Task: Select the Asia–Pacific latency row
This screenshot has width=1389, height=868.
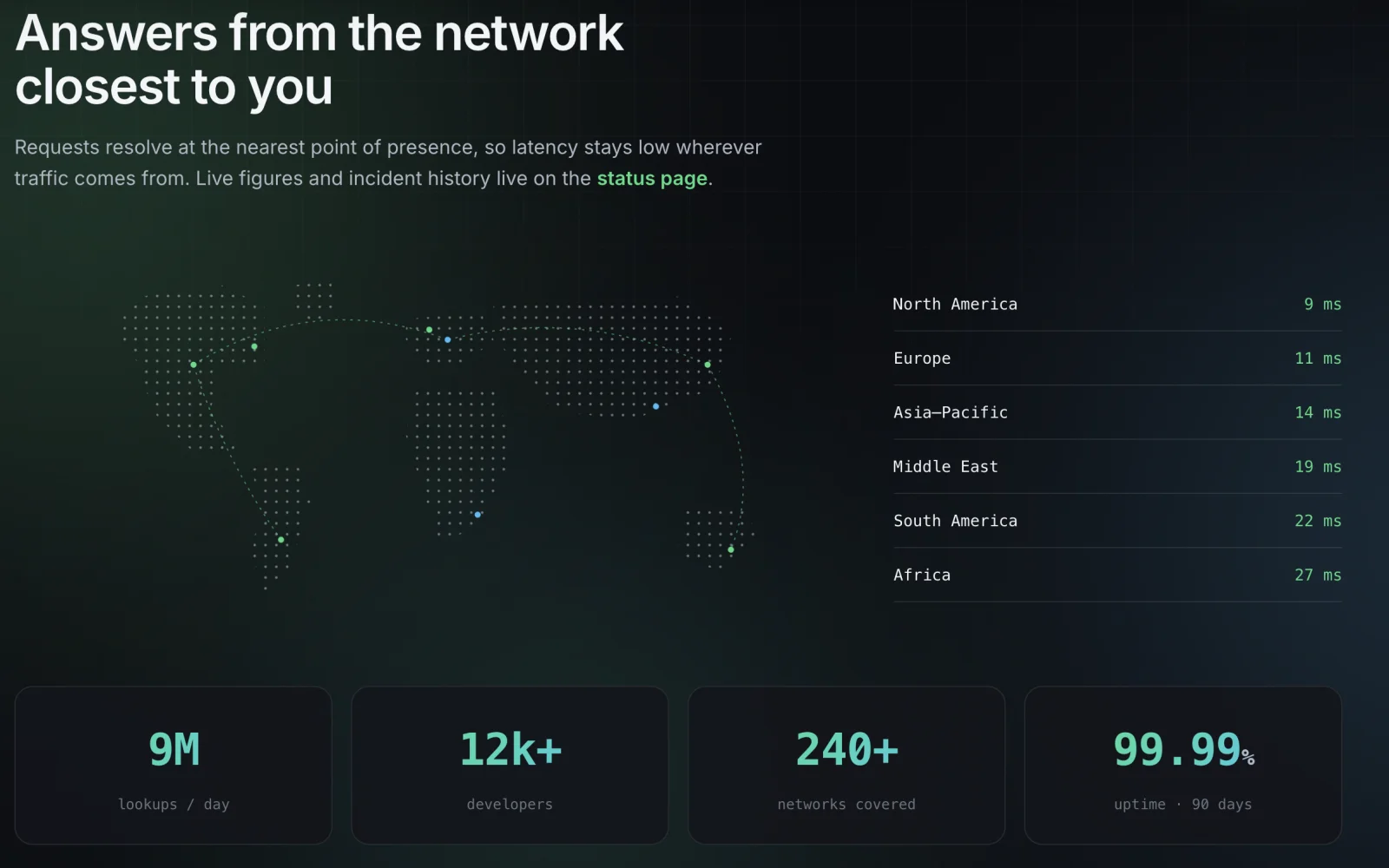Action: point(1117,413)
